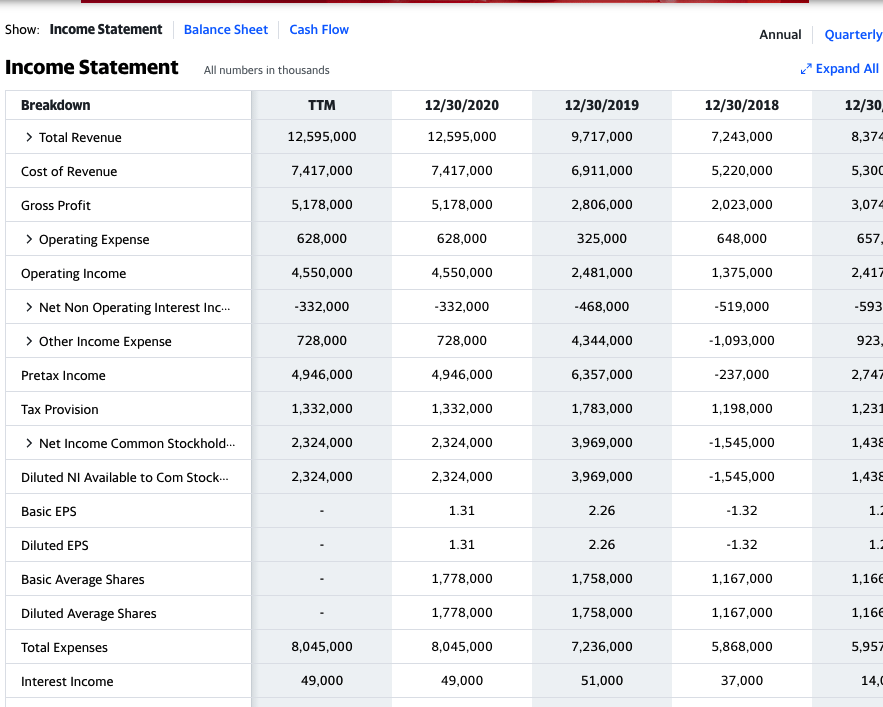The width and height of the screenshot is (883, 707).
Task: Open the Cash Flow tab
Action: 319,30
